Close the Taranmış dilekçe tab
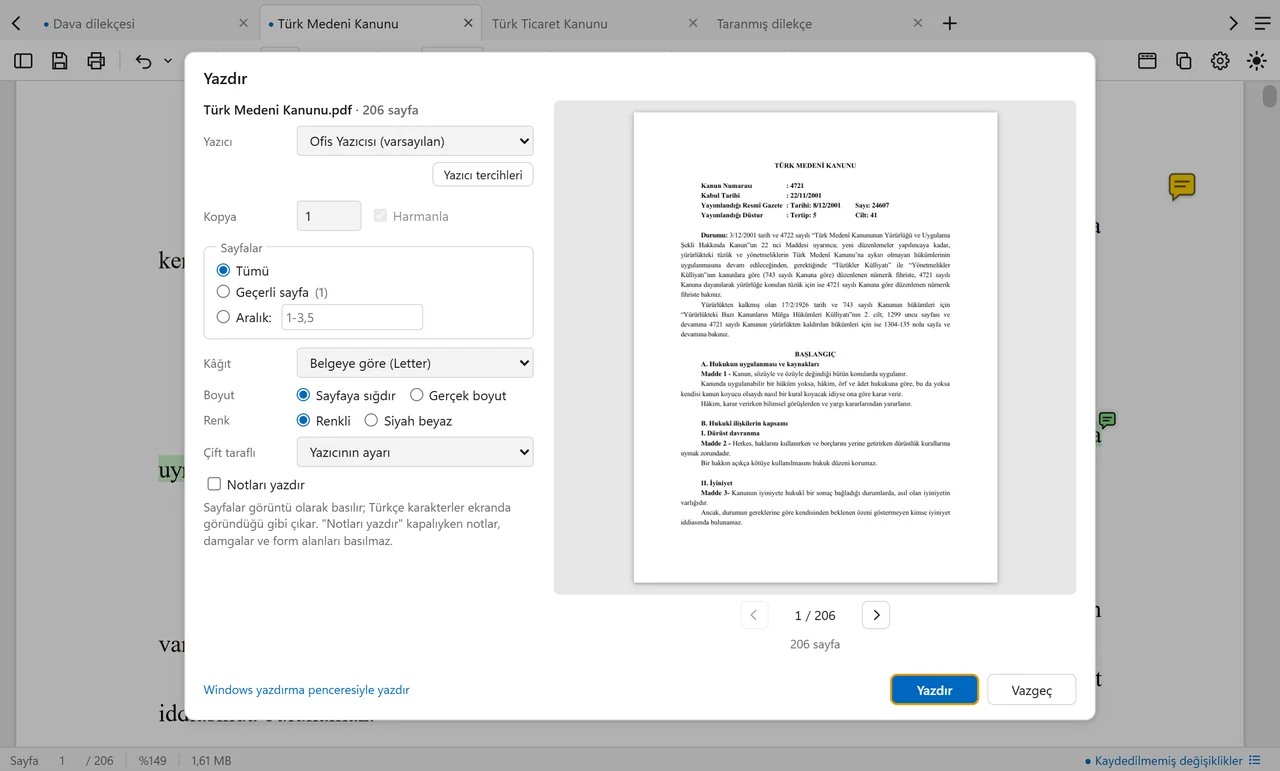Image resolution: width=1280 pixels, height=771 pixels. 918,23
